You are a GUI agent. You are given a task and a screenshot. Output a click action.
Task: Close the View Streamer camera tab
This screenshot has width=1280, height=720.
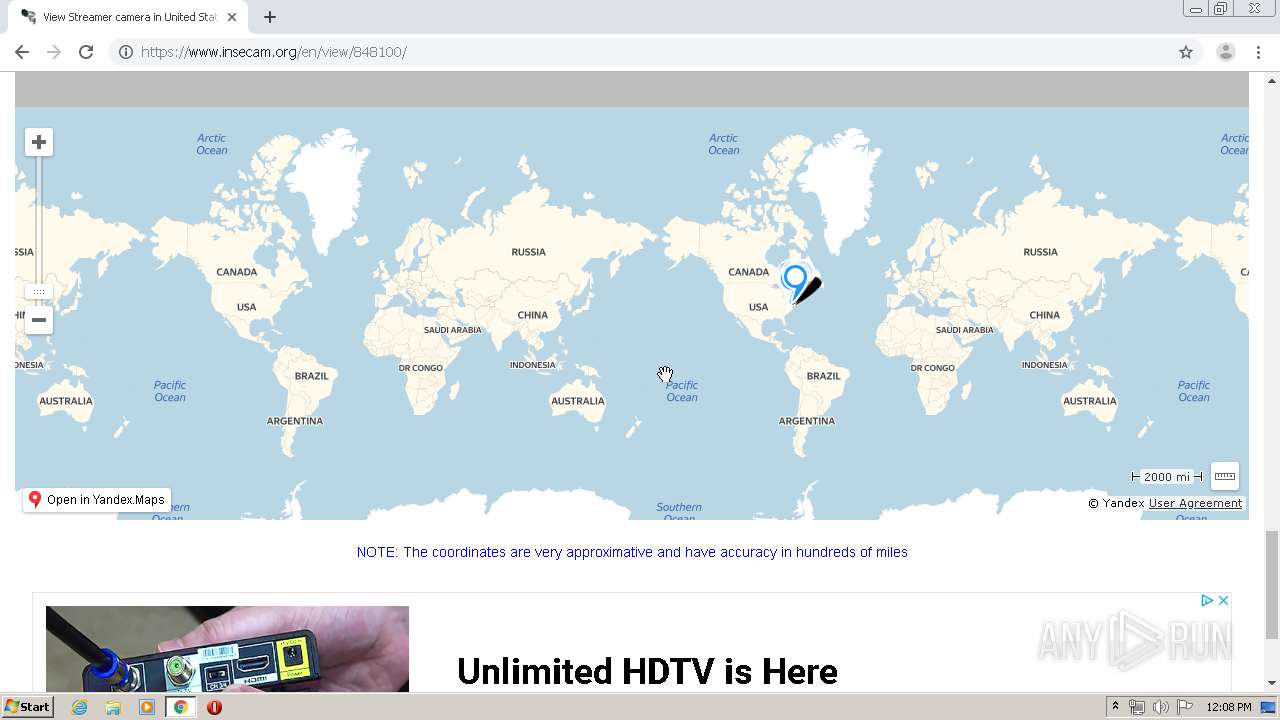(x=234, y=17)
